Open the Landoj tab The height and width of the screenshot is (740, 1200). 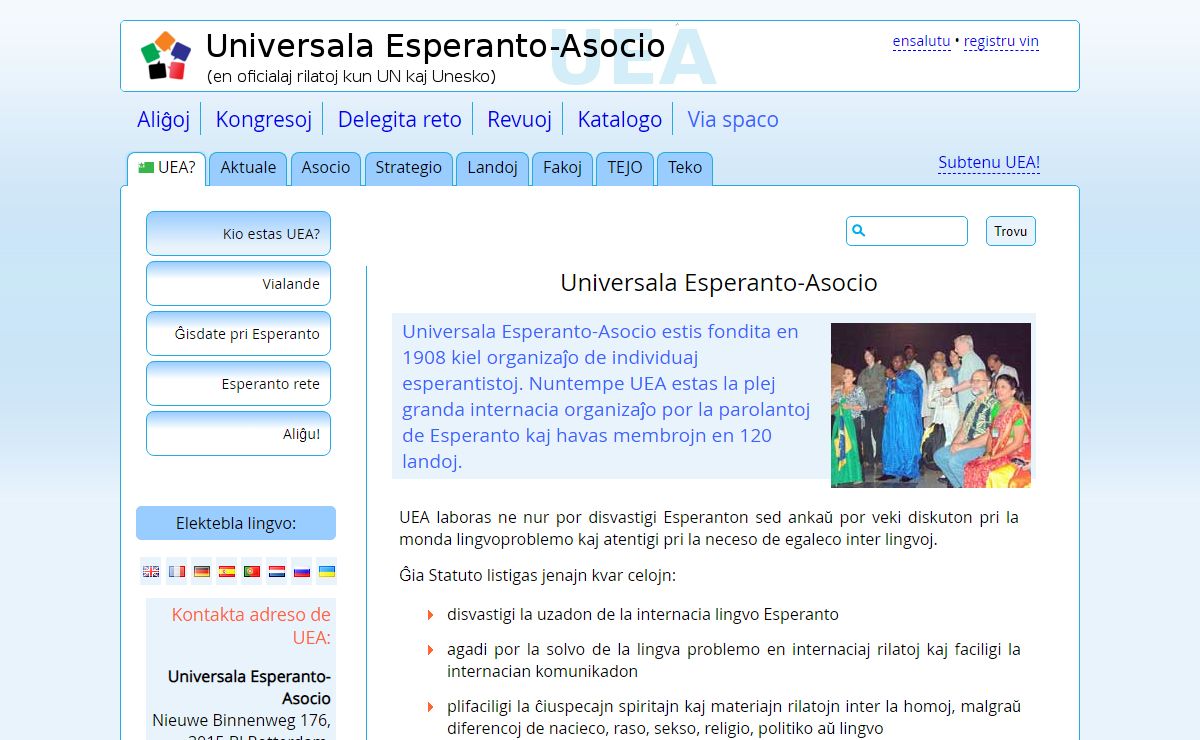tap(492, 168)
